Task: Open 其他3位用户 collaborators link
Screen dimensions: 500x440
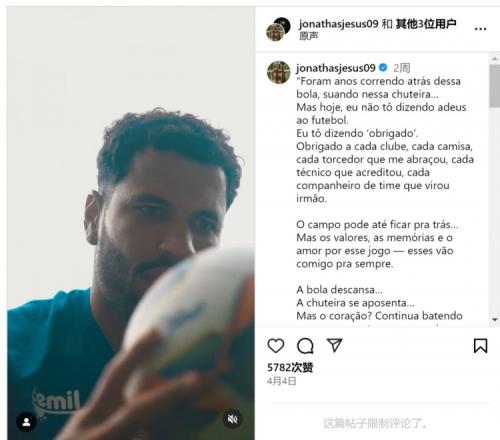Action: coord(426,24)
